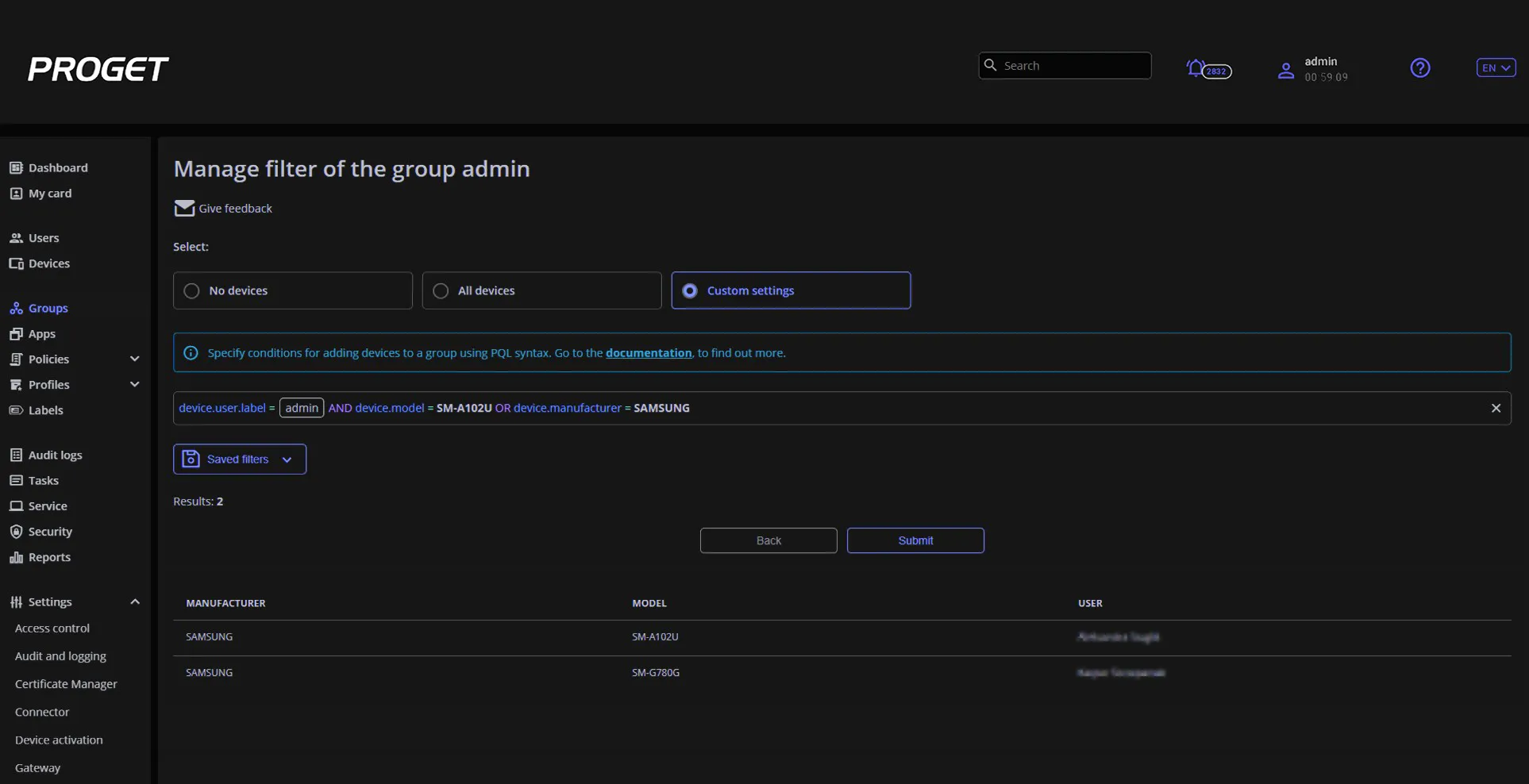Click the Give feedback link text
Image resolution: width=1529 pixels, height=784 pixels.
click(x=235, y=208)
